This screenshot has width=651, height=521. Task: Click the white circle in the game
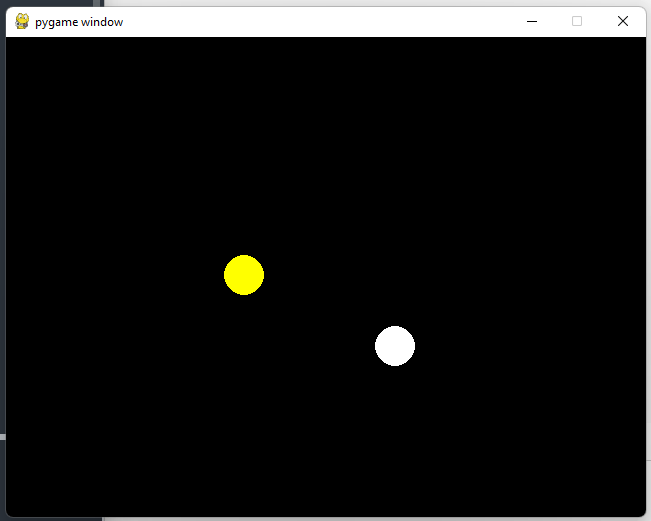click(x=395, y=346)
